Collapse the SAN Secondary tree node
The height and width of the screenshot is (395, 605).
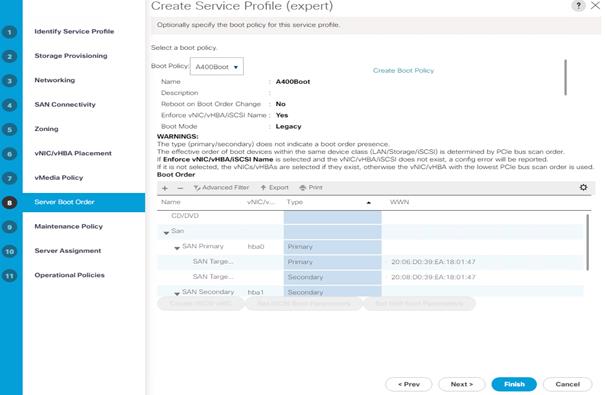pyautogui.click(x=177, y=294)
